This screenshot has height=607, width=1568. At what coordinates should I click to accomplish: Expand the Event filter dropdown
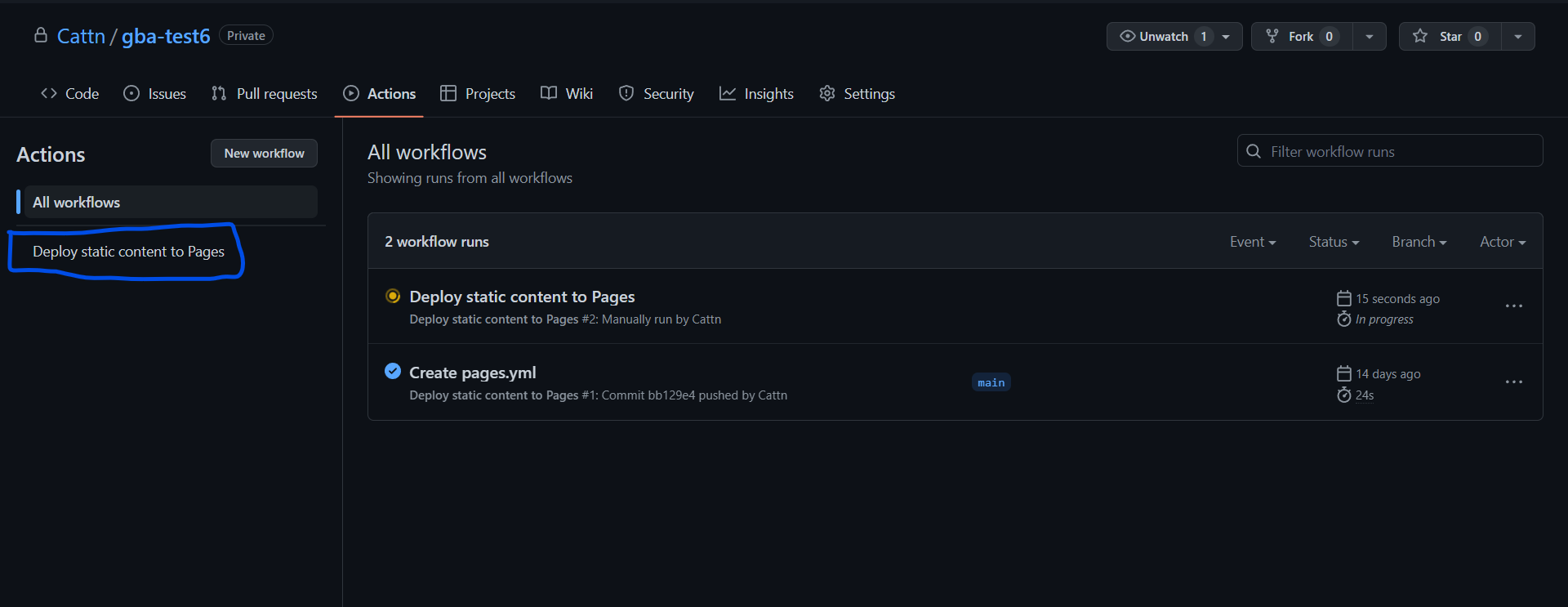[x=1252, y=242]
